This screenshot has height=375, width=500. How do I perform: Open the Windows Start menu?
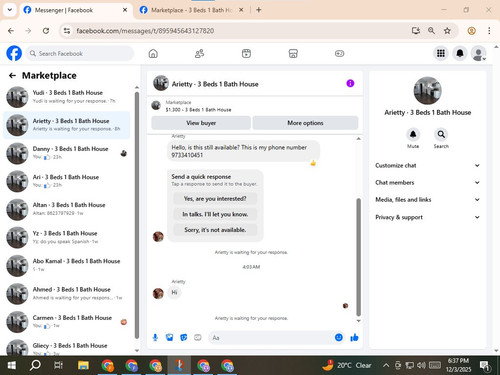pos(12,365)
